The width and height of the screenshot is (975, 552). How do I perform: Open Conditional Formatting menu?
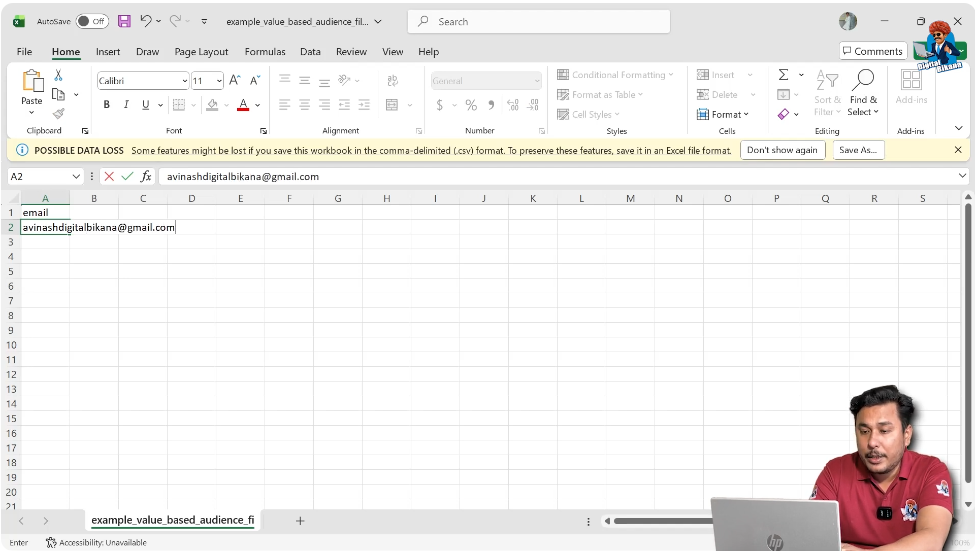(x=615, y=75)
